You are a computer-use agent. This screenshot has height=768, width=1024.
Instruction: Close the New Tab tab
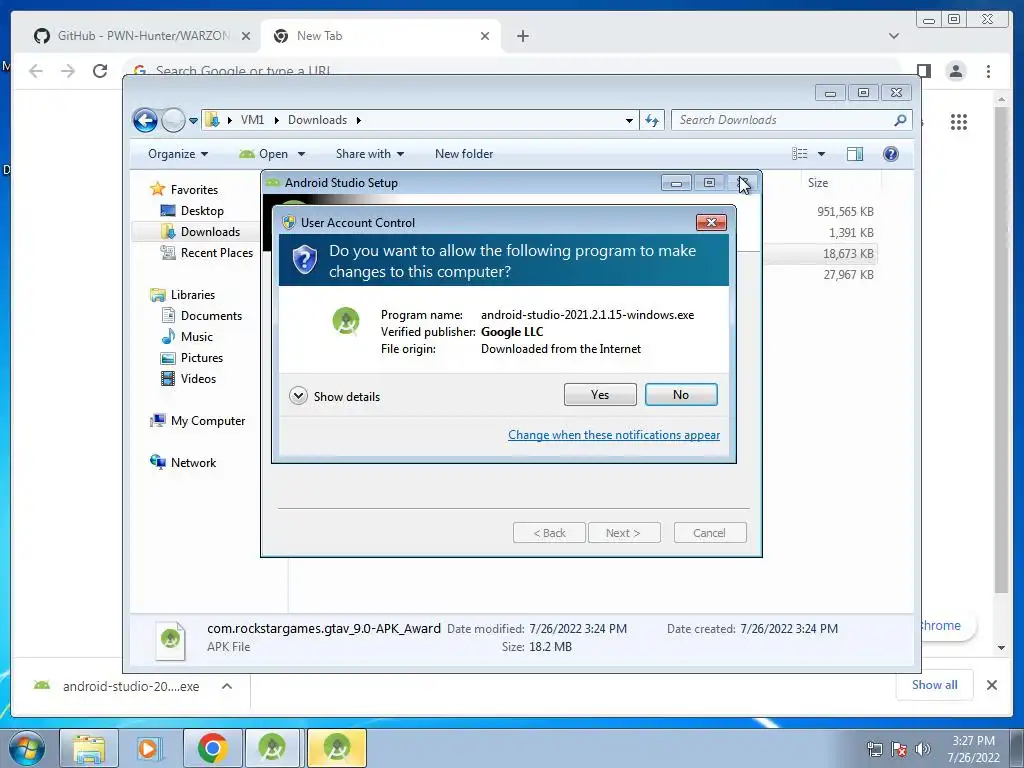click(x=485, y=36)
